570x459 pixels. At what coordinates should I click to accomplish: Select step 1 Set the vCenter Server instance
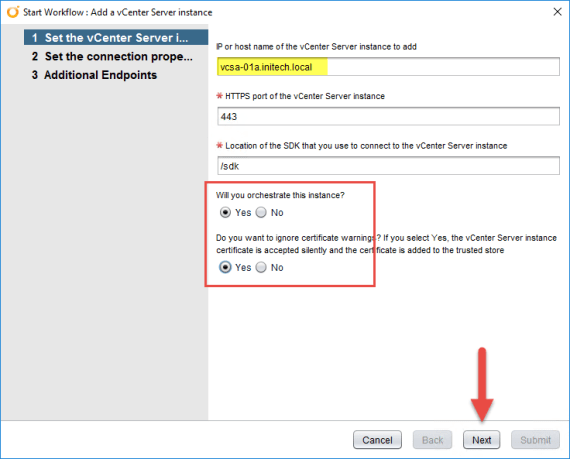(x=116, y=37)
